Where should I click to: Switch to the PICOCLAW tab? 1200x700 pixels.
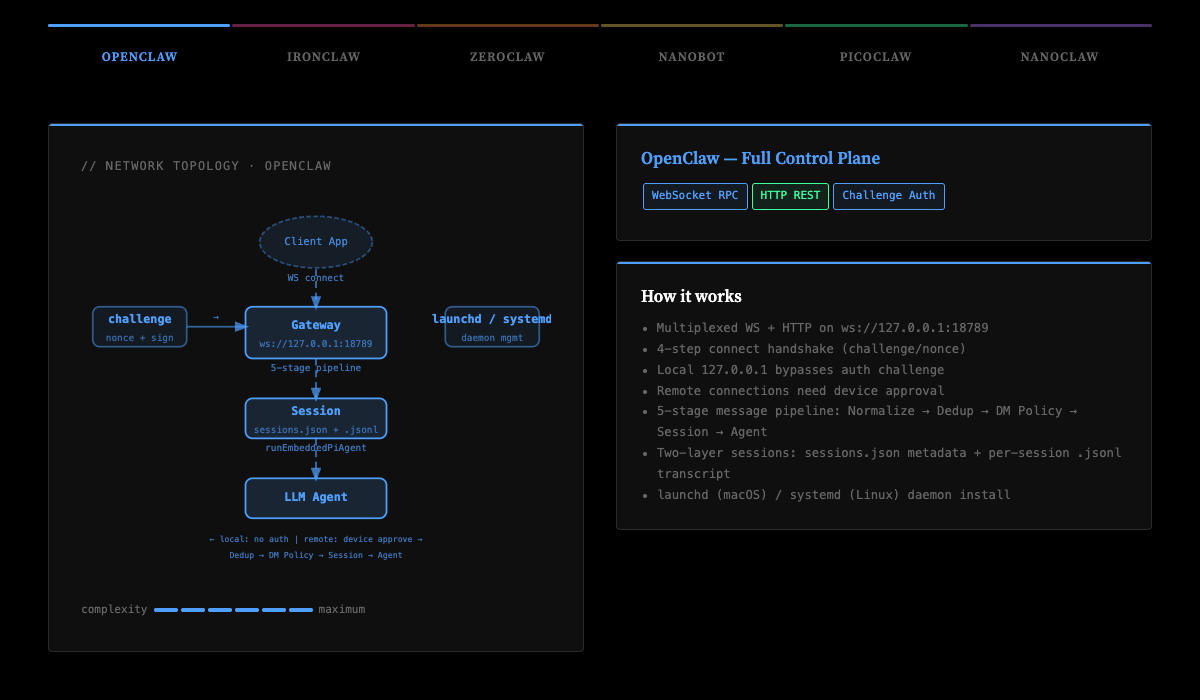point(875,57)
